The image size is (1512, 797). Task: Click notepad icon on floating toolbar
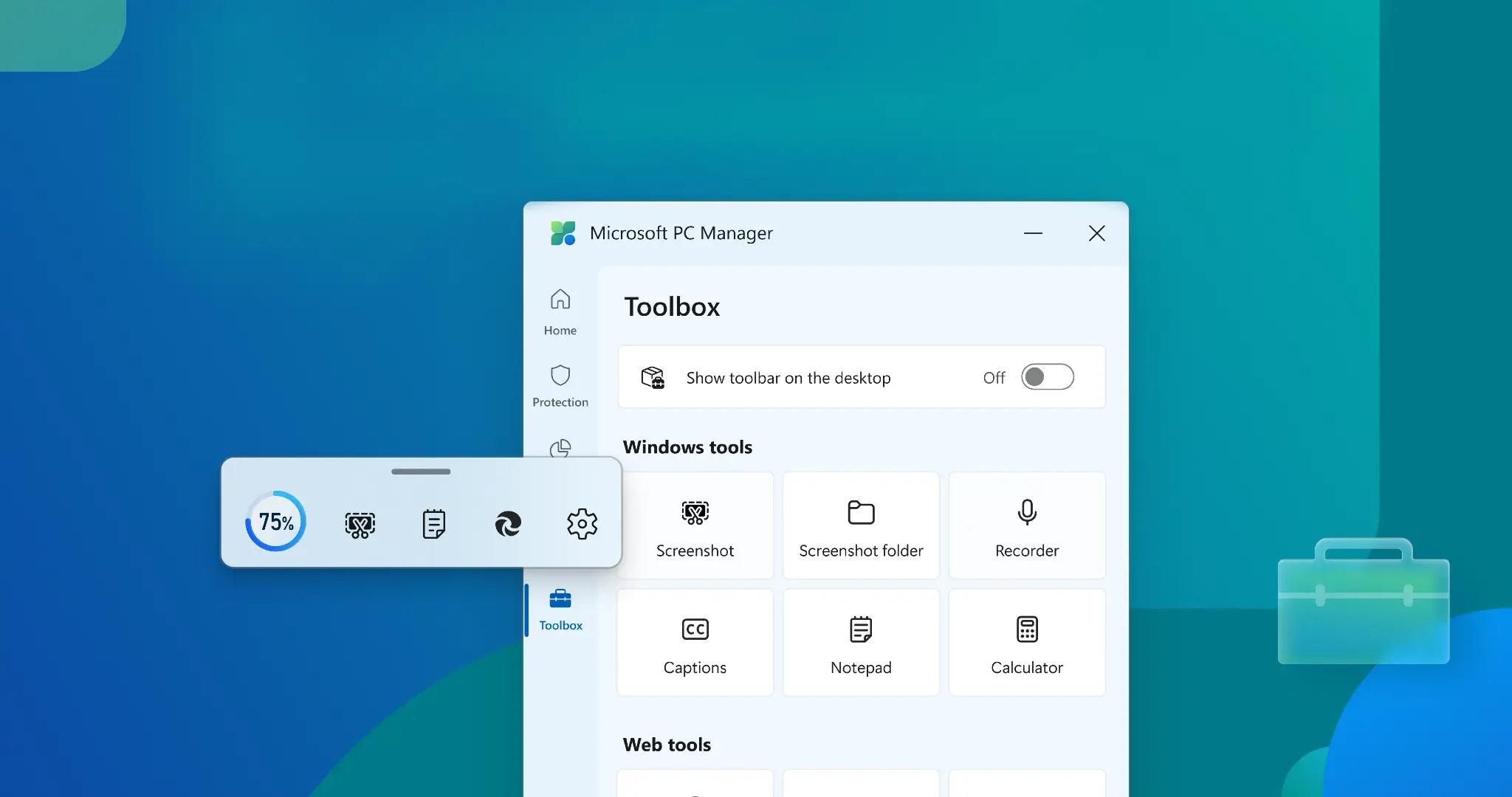pyautogui.click(x=434, y=524)
